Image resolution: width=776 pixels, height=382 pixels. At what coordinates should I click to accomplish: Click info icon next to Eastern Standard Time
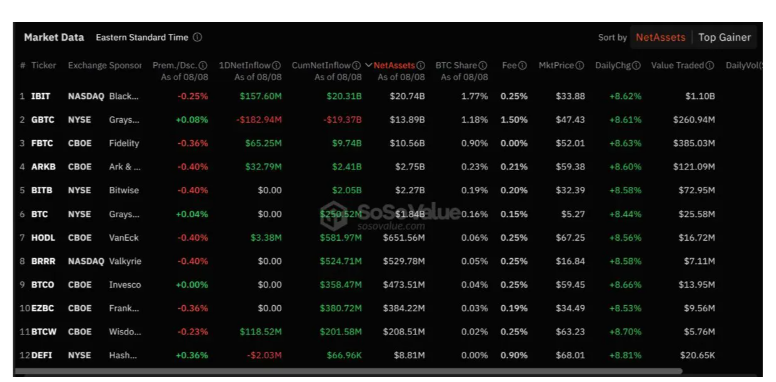click(x=197, y=38)
